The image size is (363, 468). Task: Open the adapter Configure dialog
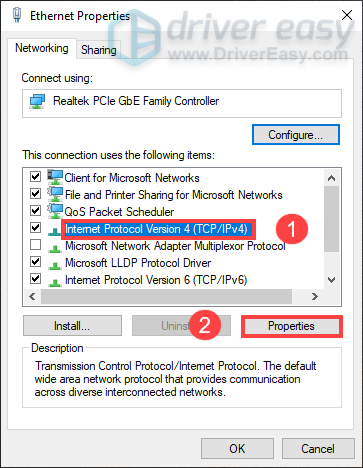[x=296, y=135]
